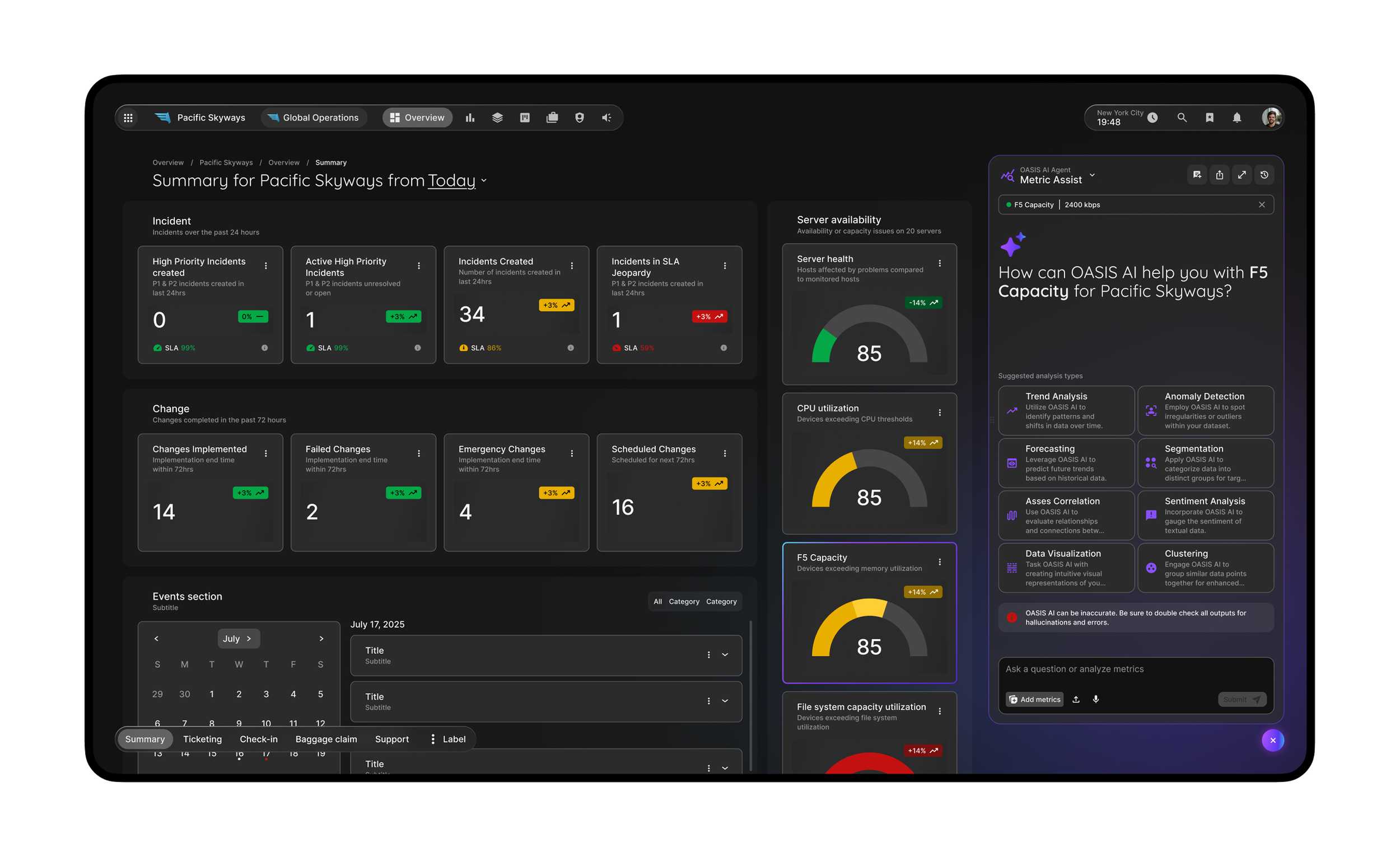Open the Baggage claim tab
Viewport: 1400px width, 857px height.
(326, 739)
